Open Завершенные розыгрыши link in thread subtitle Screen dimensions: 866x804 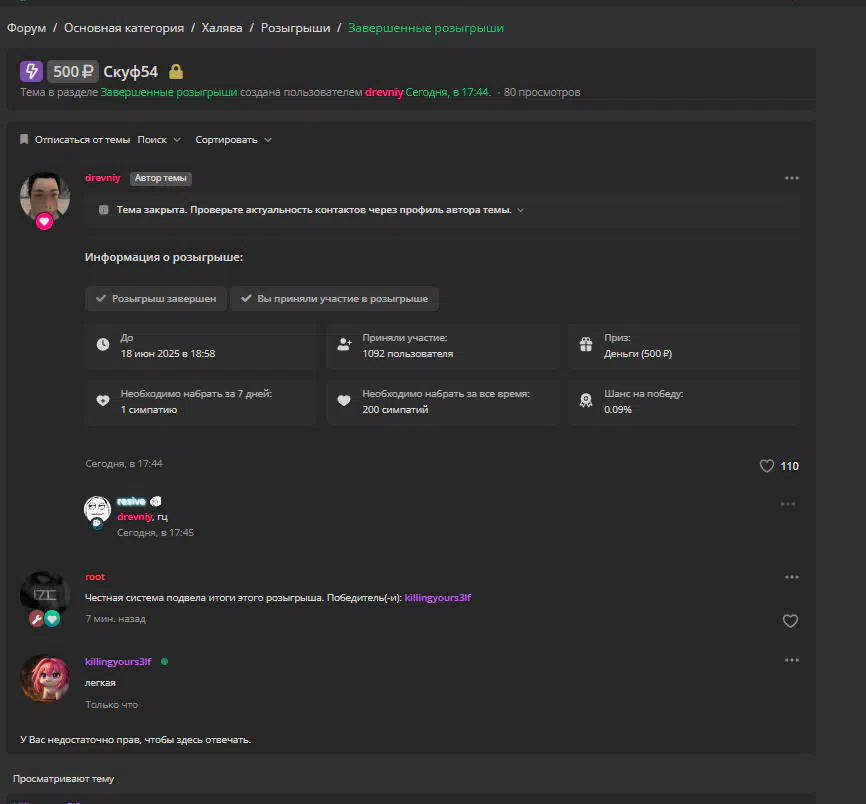[168, 92]
